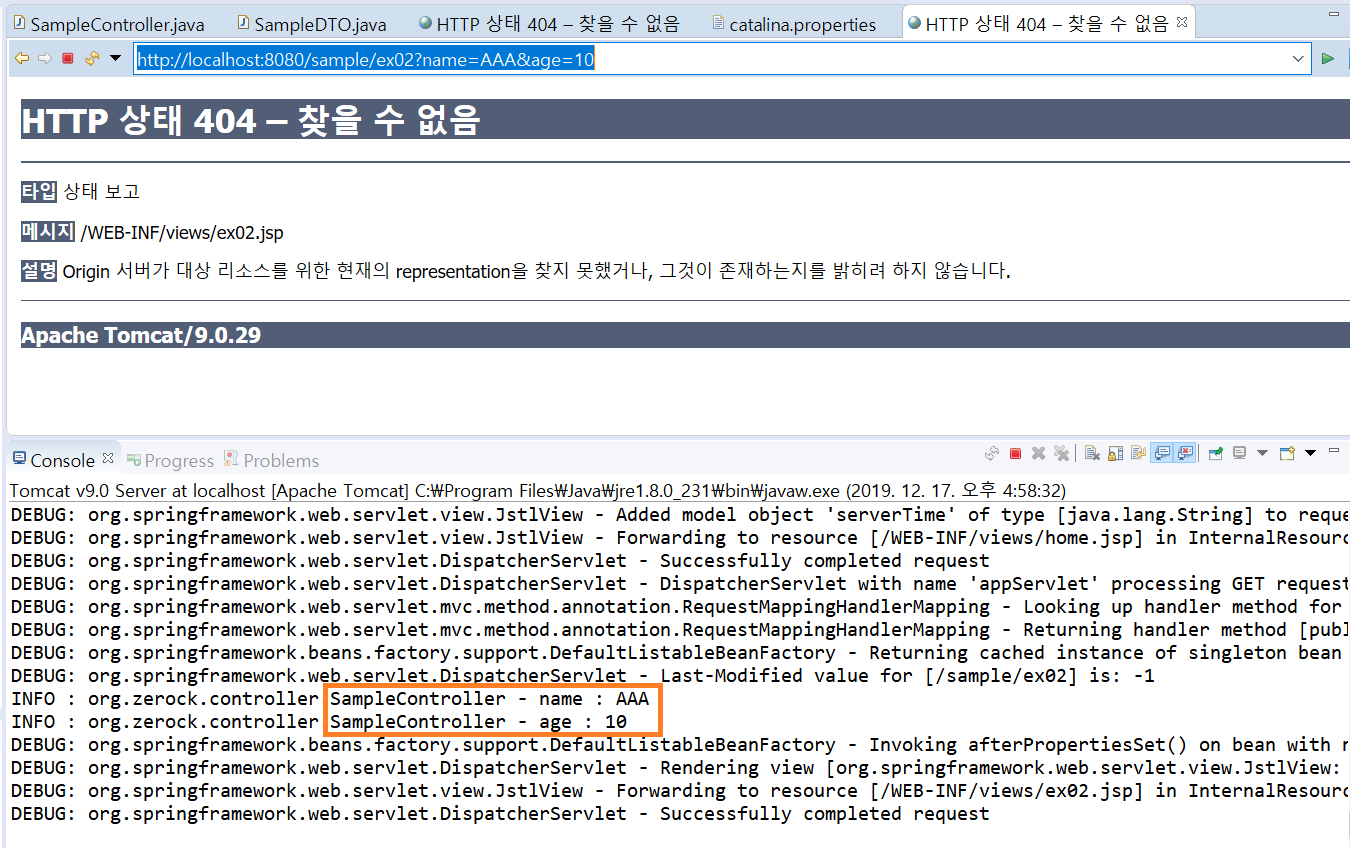Switch to the Progress view tab
This screenshot has height=848, width=1350.
(x=169, y=460)
